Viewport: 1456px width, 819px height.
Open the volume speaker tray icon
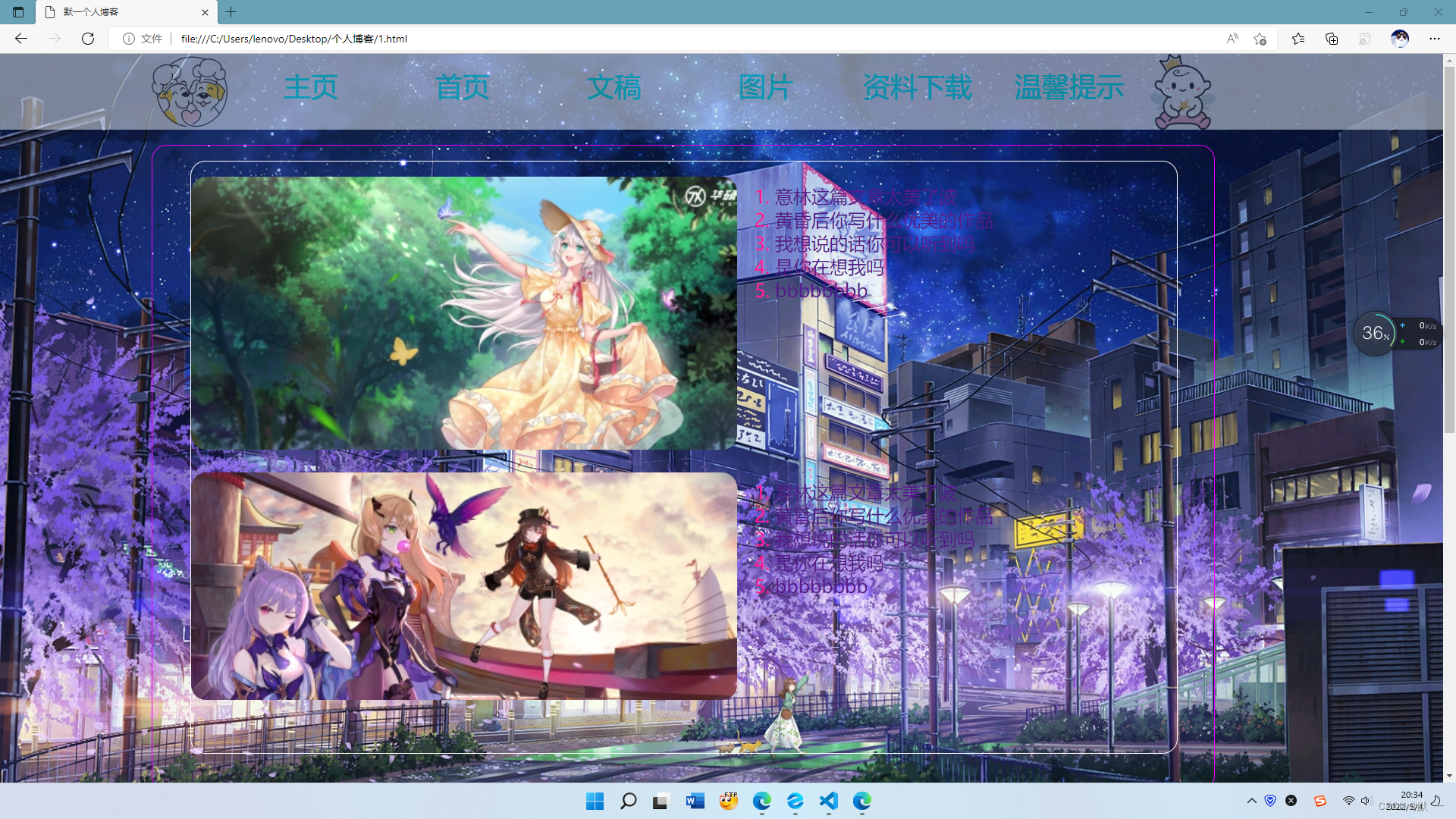tap(1366, 801)
